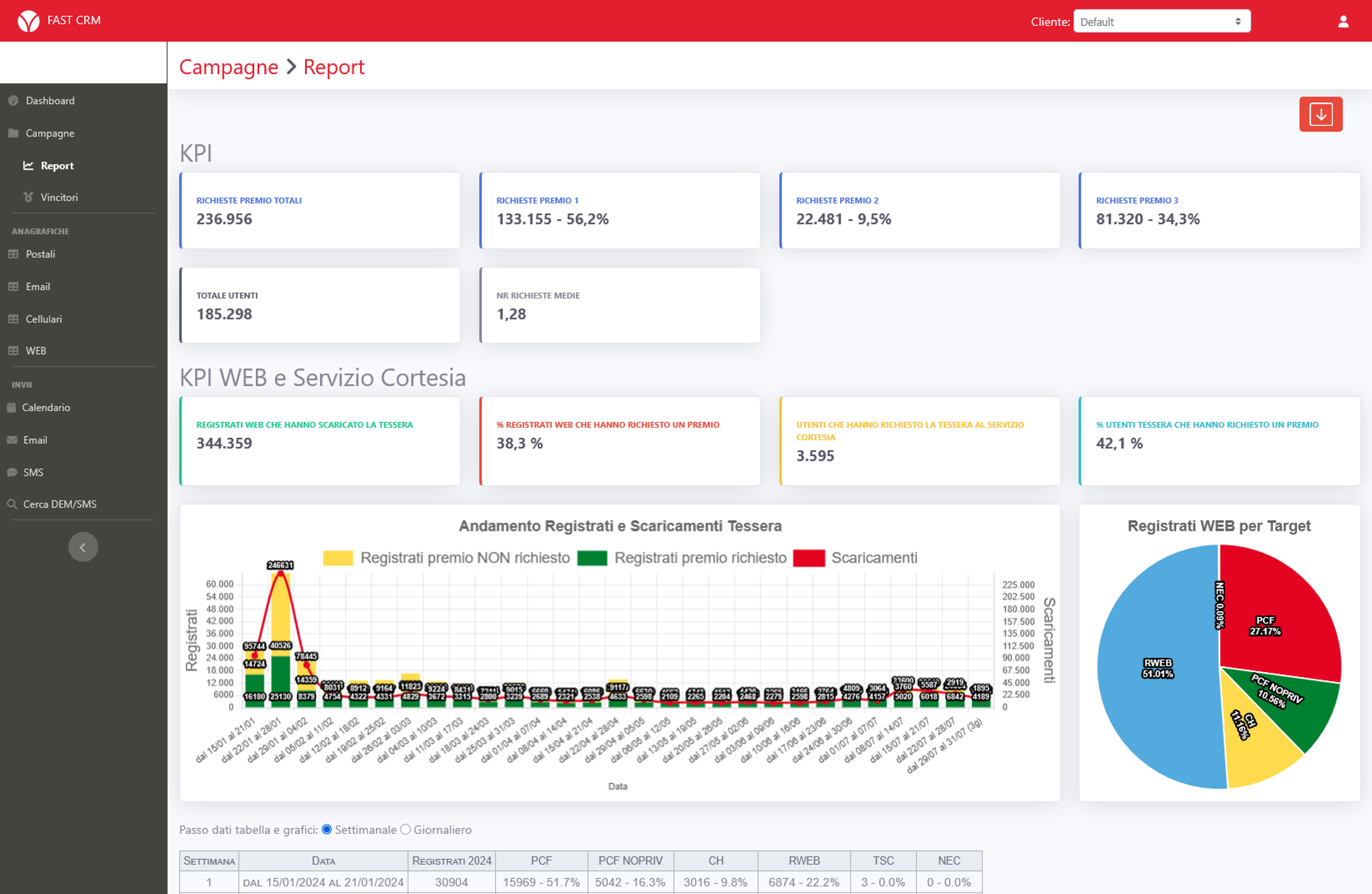Click the red download report icon
Viewport: 1372px width, 894px height.
pos(1320,114)
